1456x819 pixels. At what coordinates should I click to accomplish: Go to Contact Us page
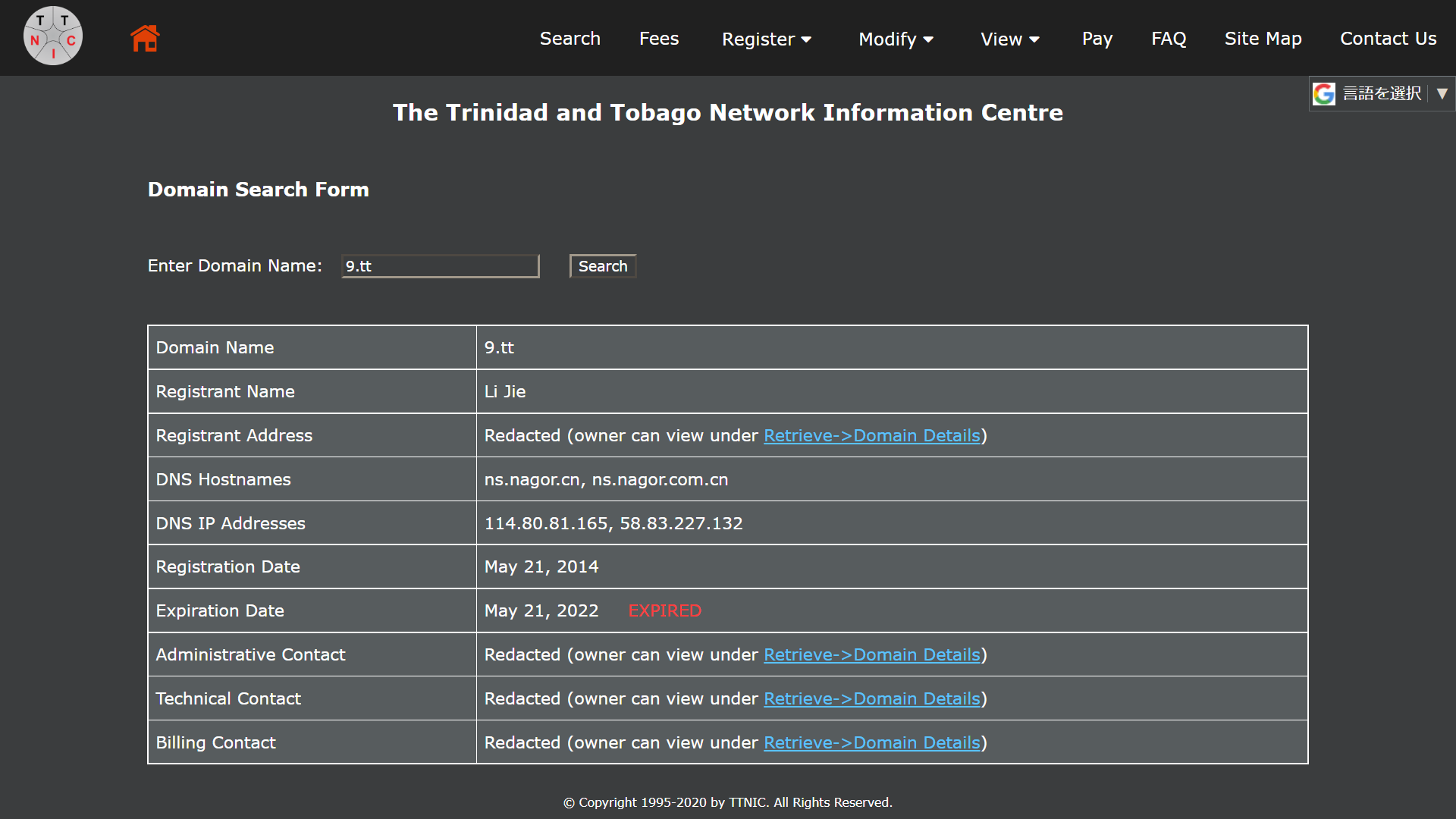click(x=1388, y=39)
